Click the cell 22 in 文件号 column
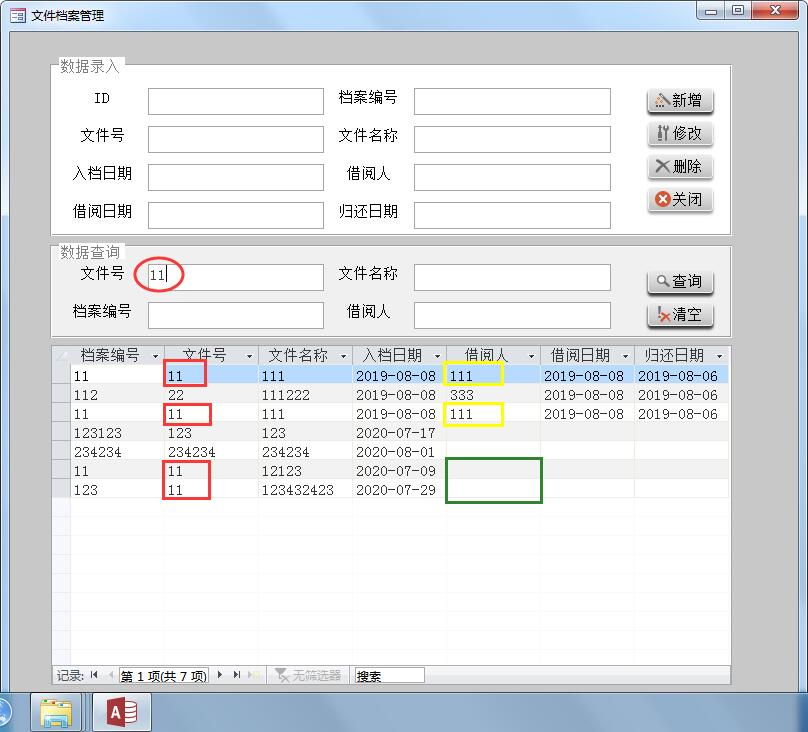This screenshot has height=732, width=808. pyautogui.click(x=211, y=395)
